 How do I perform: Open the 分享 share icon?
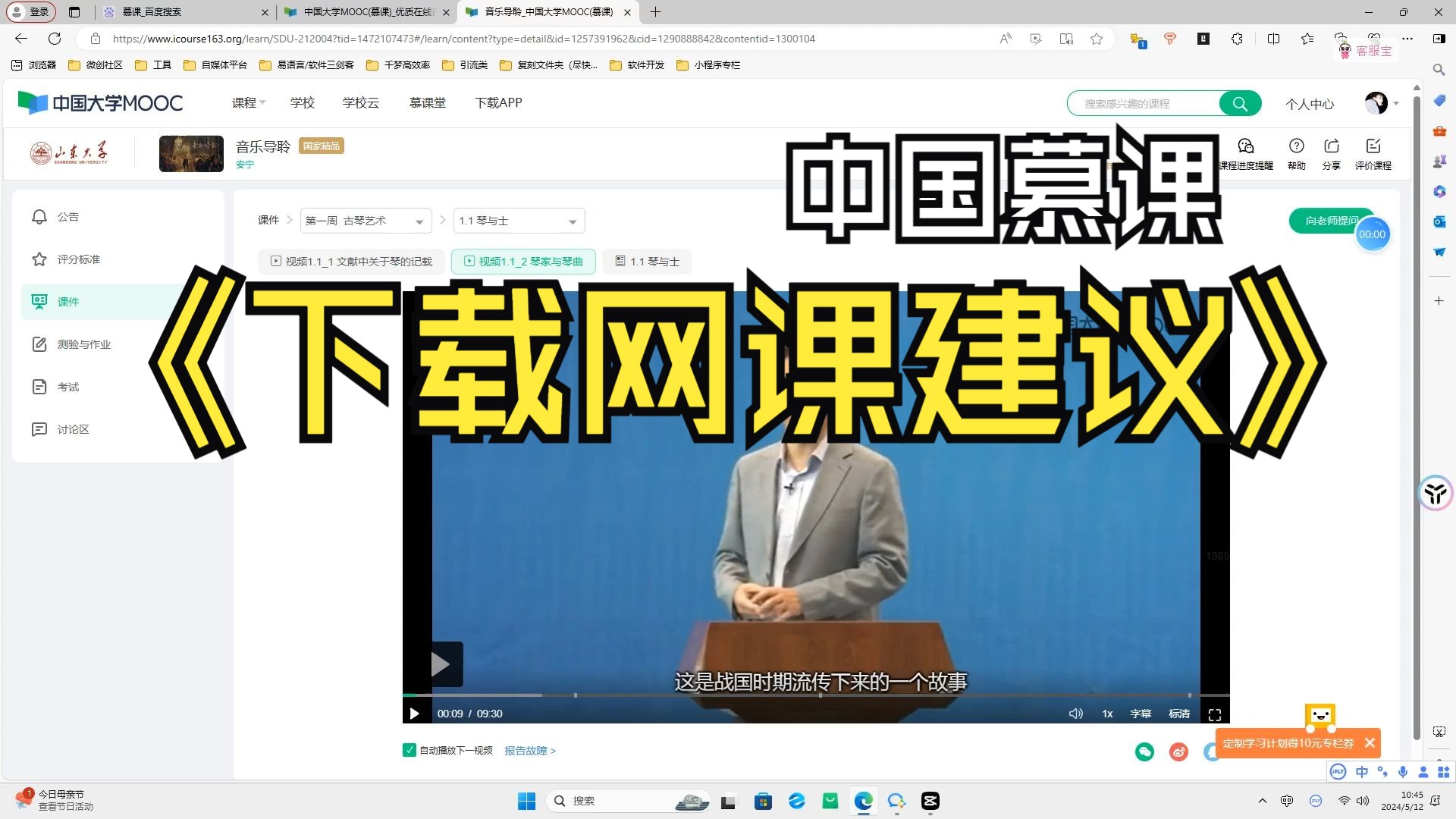1332,154
